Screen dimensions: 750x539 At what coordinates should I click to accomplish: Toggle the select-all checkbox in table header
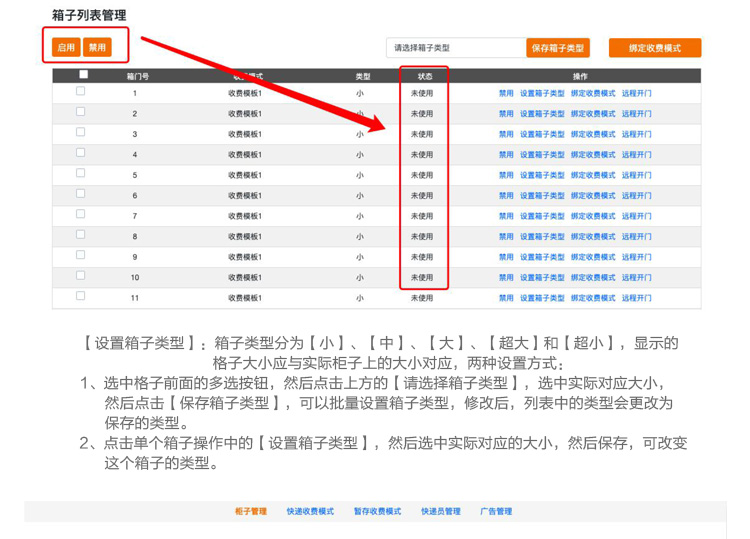point(83,75)
